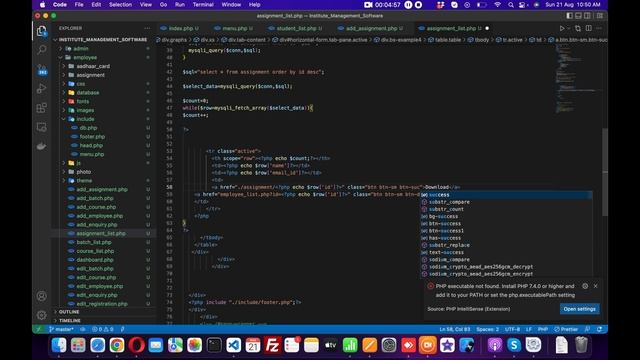Viewport: 640px width, 360px height.
Task: Run the PHP file with play icon
Action: point(562,28)
